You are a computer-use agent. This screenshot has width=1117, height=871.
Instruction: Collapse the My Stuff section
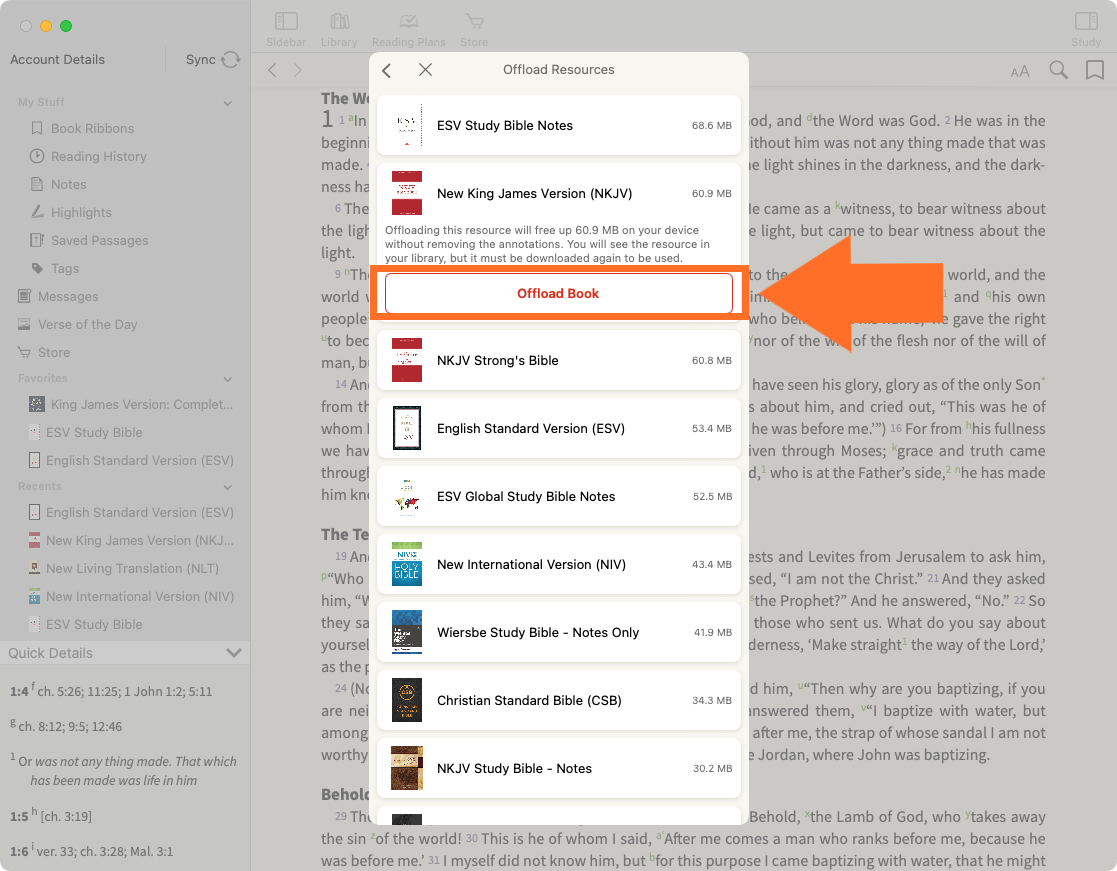pos(227,103)
